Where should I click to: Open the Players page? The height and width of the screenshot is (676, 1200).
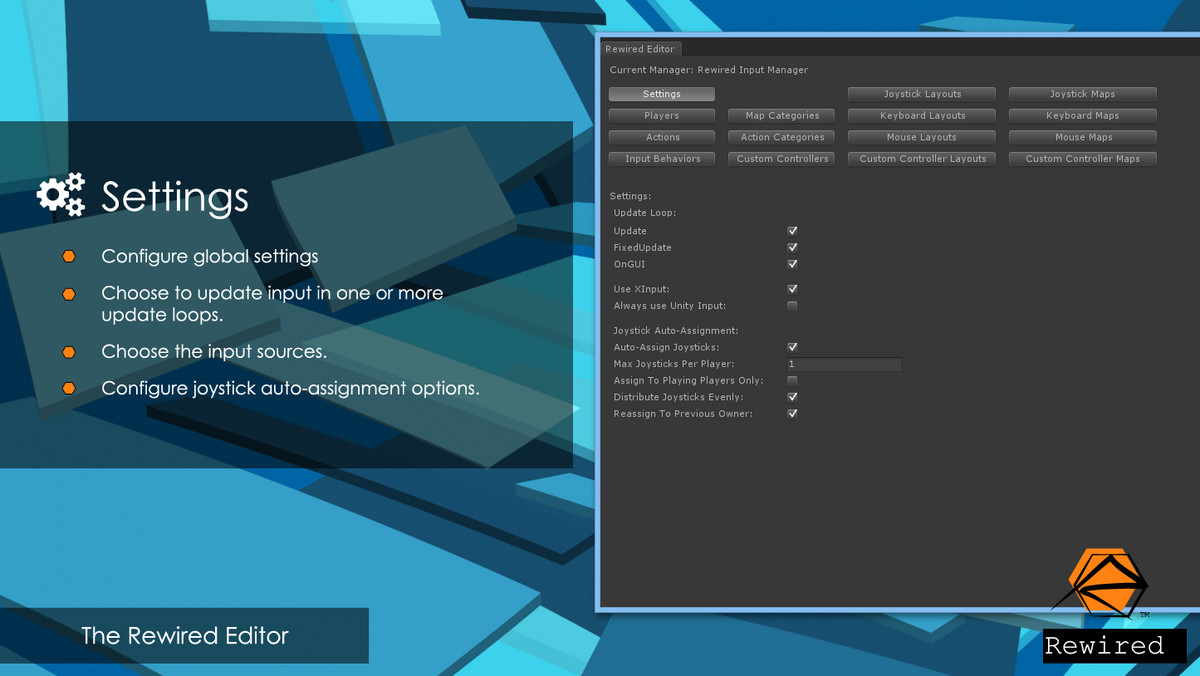[662, 116]
